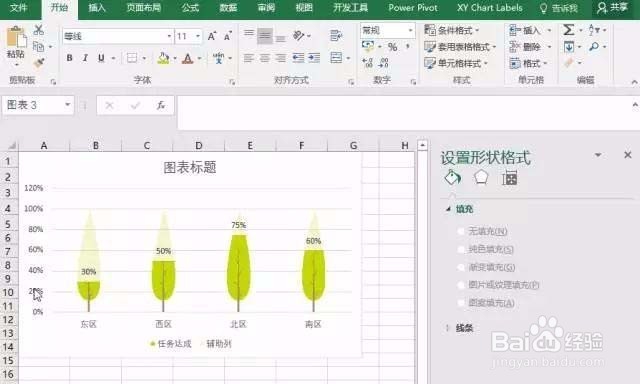Collapse the 填充 section in format pane
The width and height of the screenshot is (640, 384).
pos(449,209)
